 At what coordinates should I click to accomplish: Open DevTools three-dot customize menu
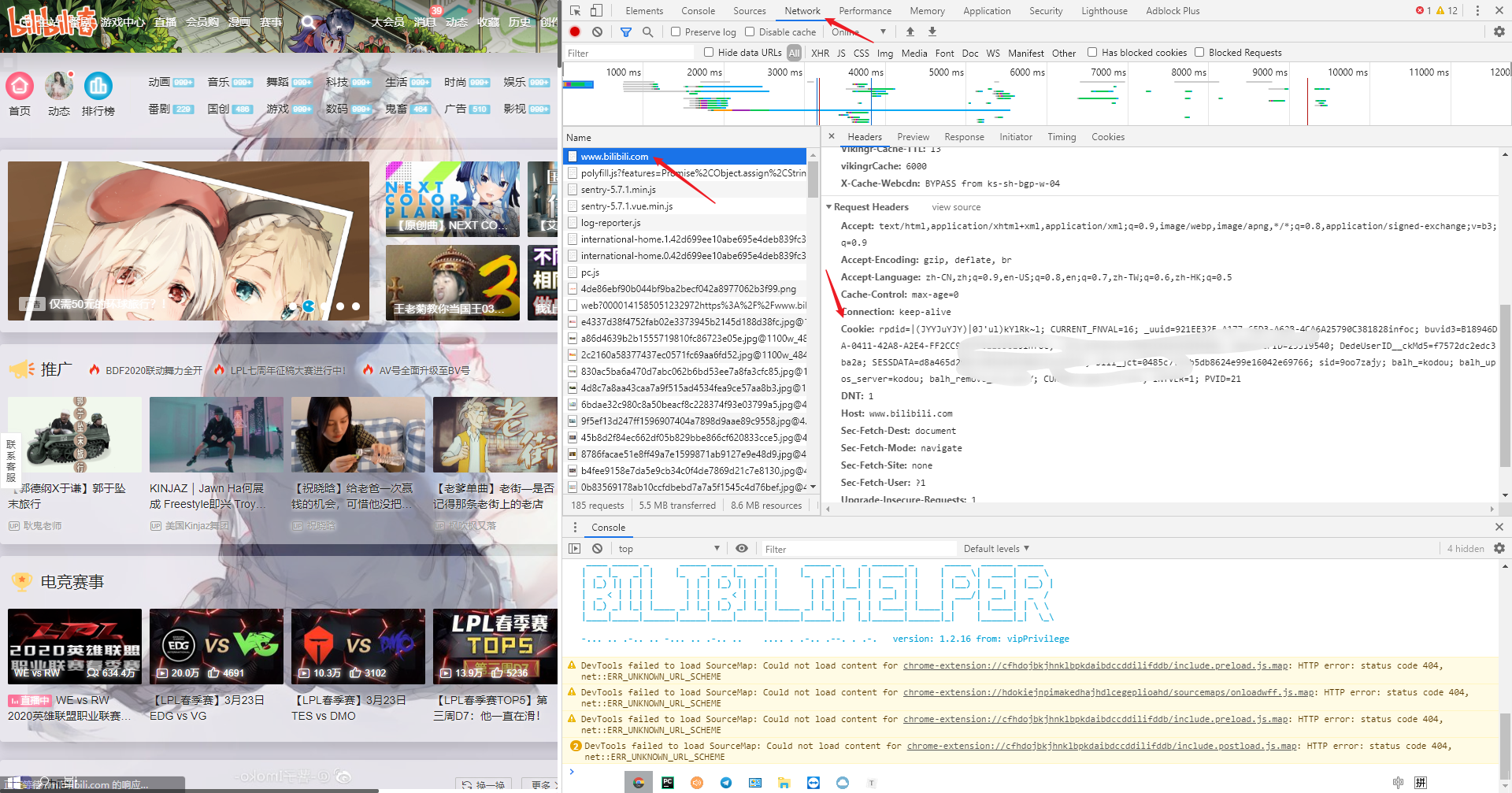(1477, 10)
